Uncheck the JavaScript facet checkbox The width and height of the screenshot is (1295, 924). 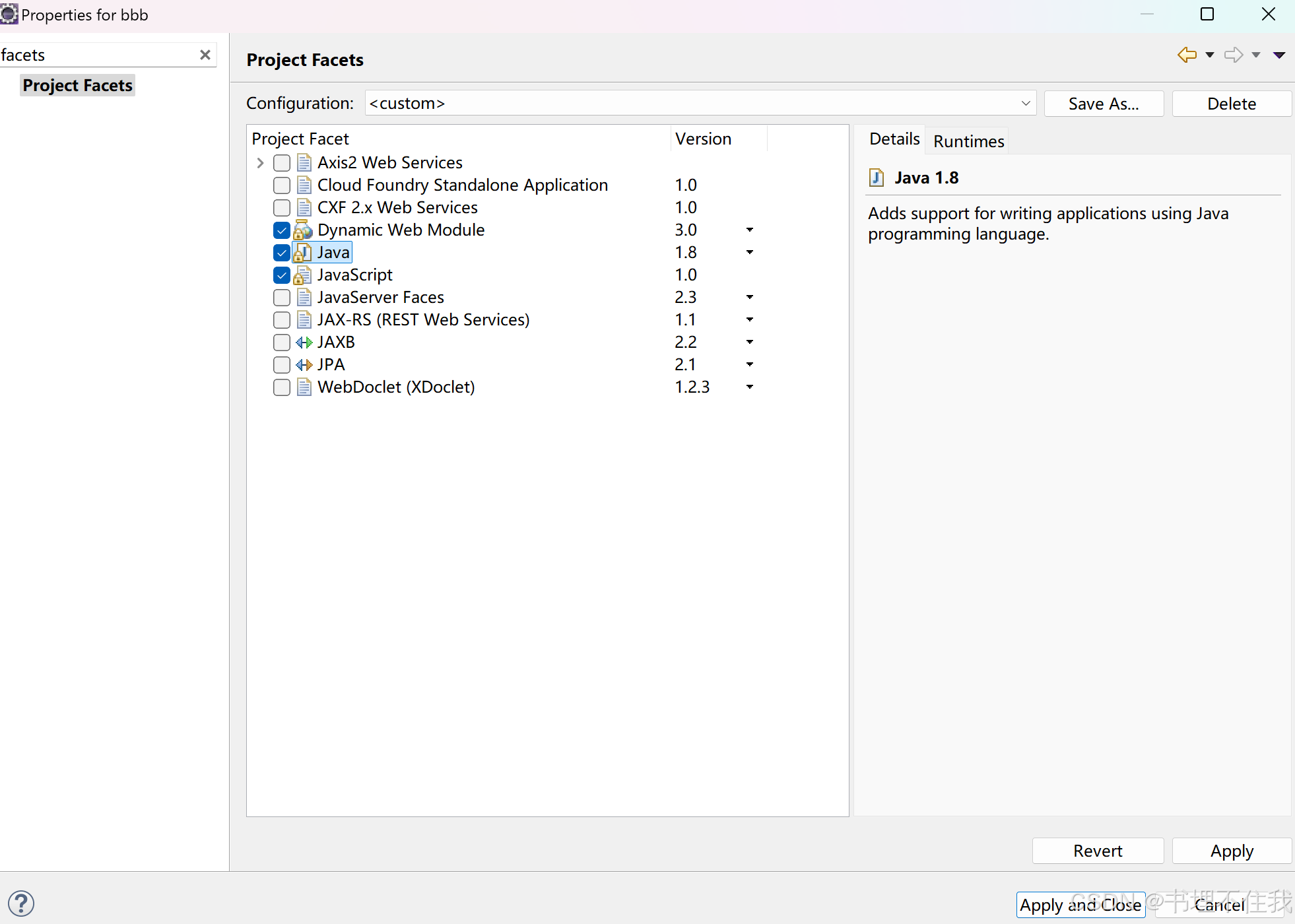coord(282,275)
